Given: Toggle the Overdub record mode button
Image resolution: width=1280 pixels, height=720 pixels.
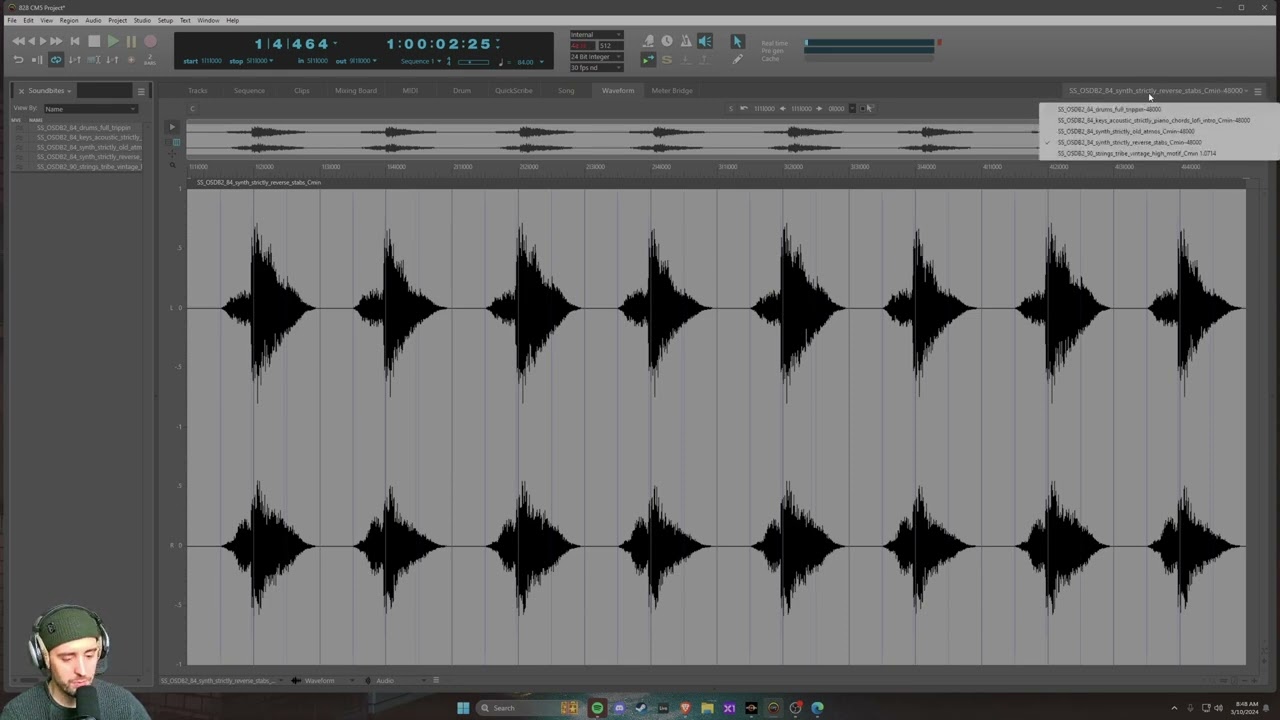Looking at the screenshot, I should coord(131,60).
